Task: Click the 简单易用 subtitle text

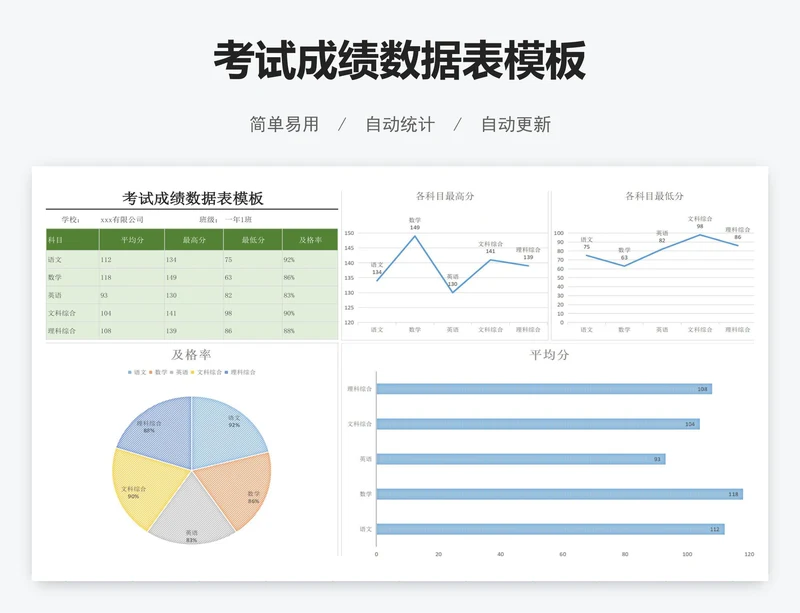Action: coord(284,125)
